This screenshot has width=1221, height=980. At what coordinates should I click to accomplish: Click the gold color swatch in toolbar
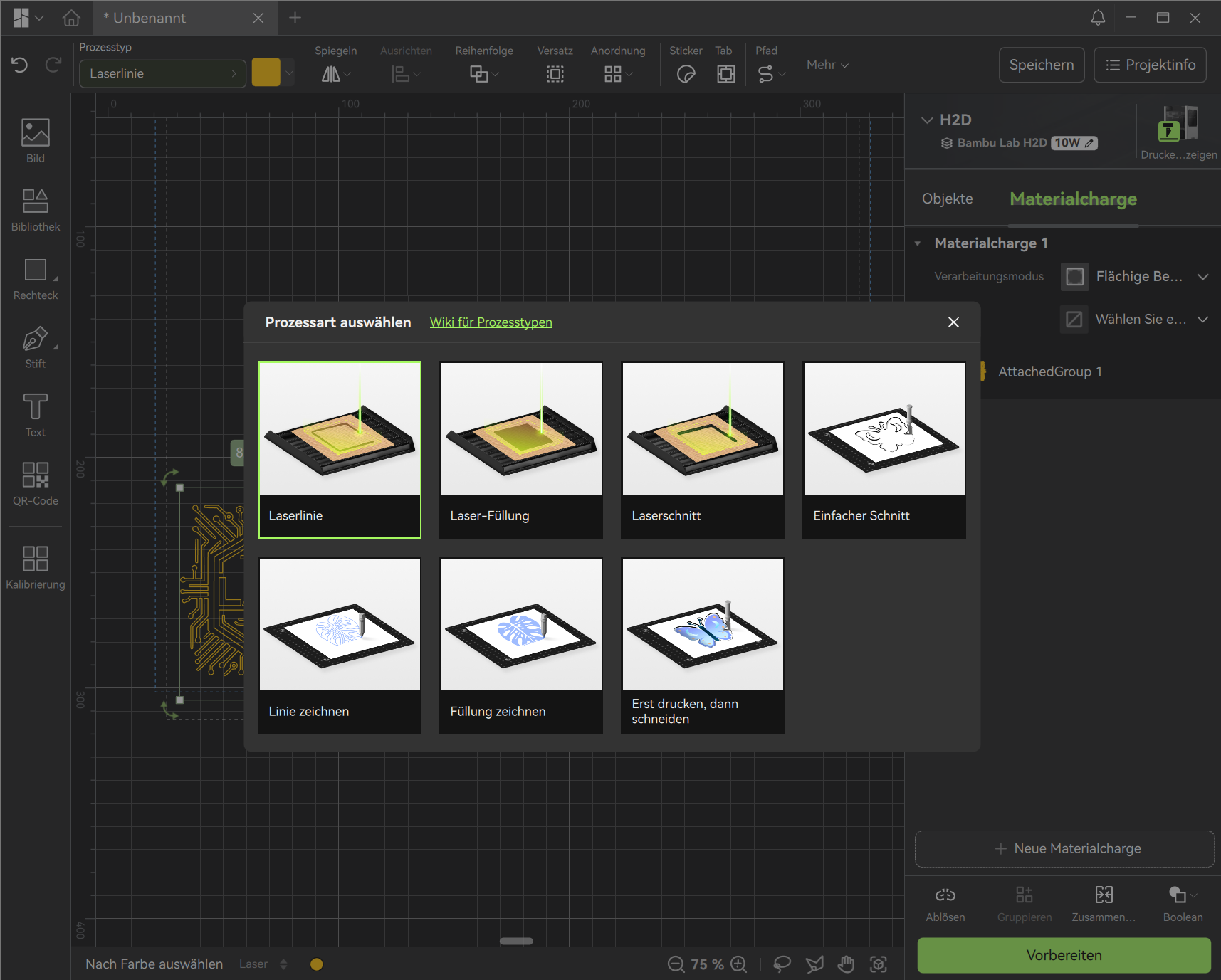click(x=266, y=73)
